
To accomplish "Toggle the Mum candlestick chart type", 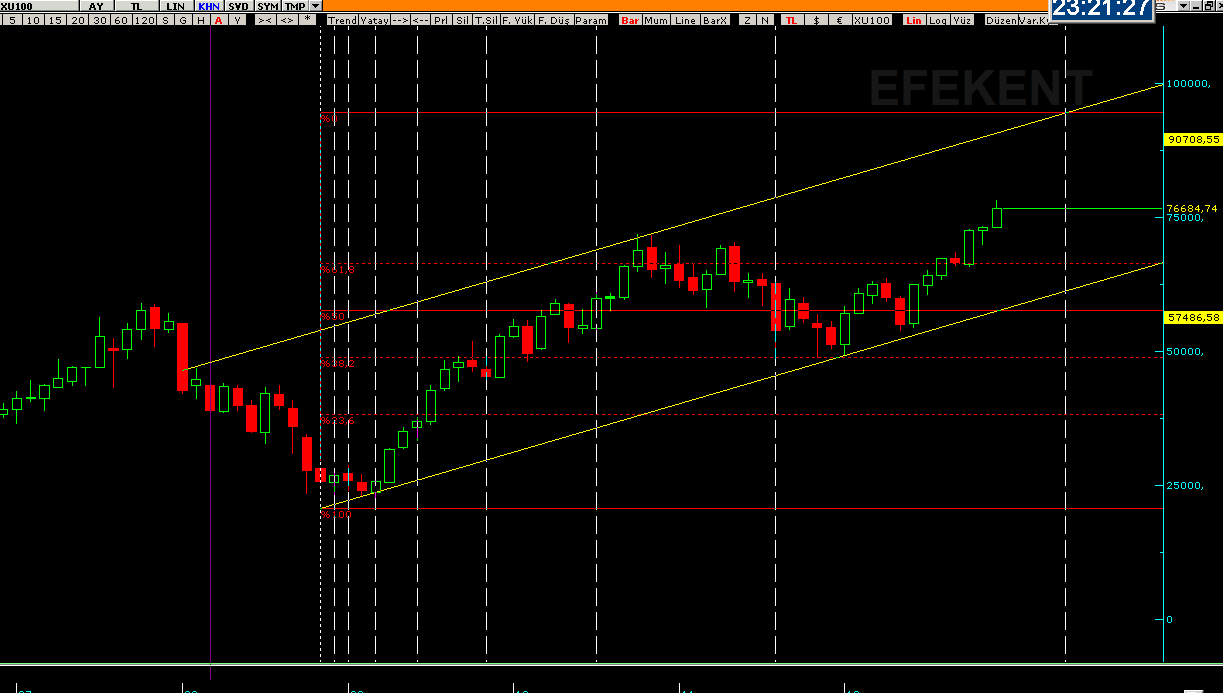I will (657, 20).
